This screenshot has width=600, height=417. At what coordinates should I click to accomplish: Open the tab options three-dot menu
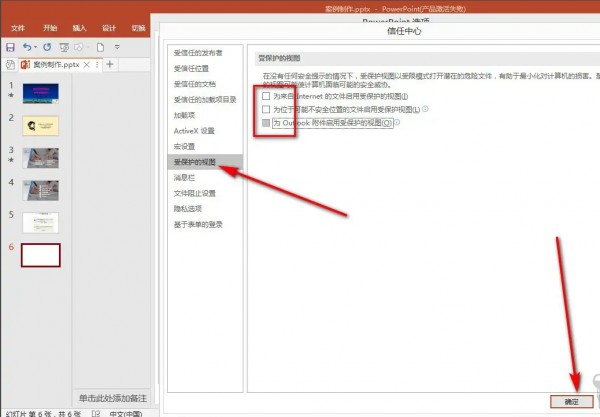tap(97, 65)
